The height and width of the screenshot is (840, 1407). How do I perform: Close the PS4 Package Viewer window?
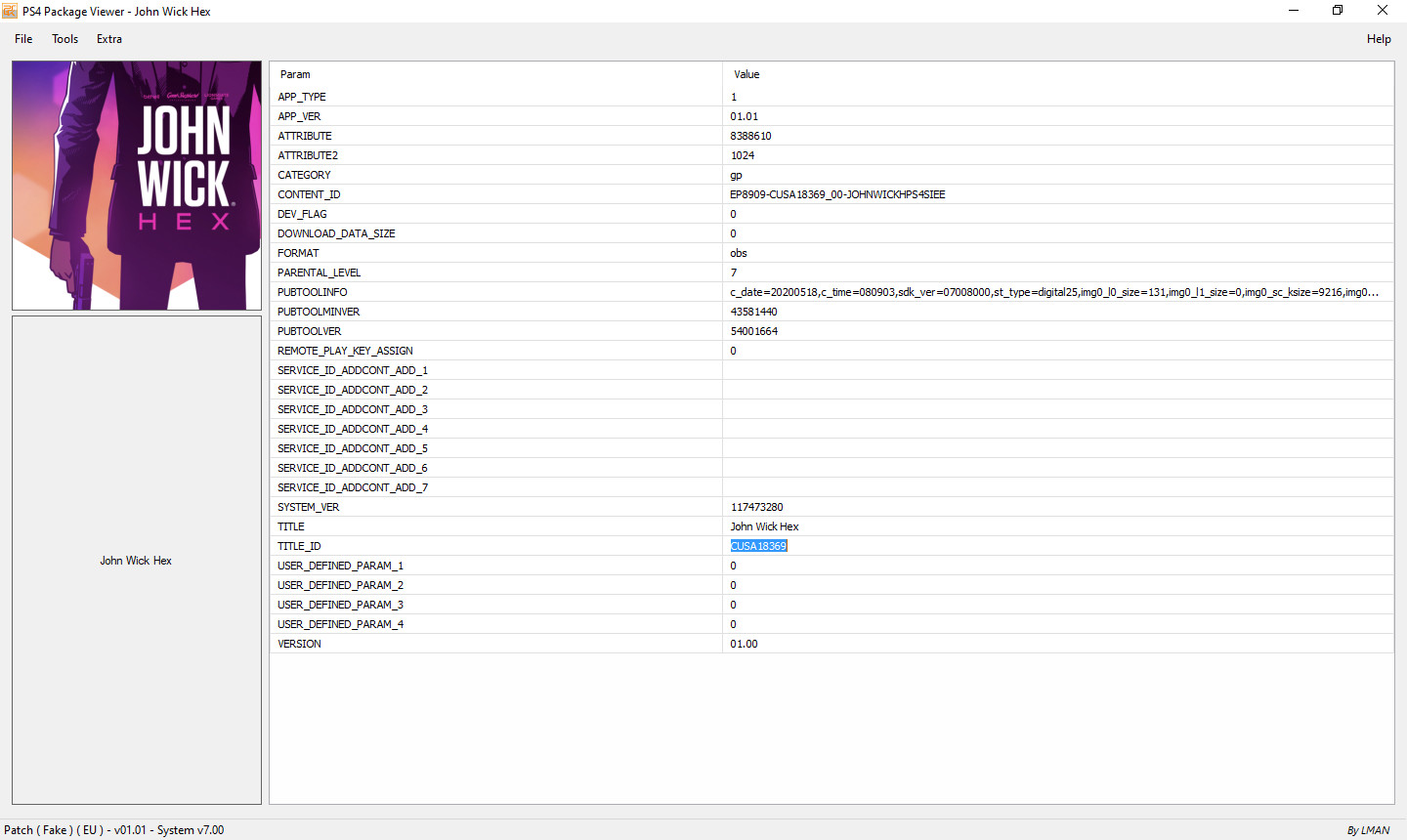[x=1383, y=11]
